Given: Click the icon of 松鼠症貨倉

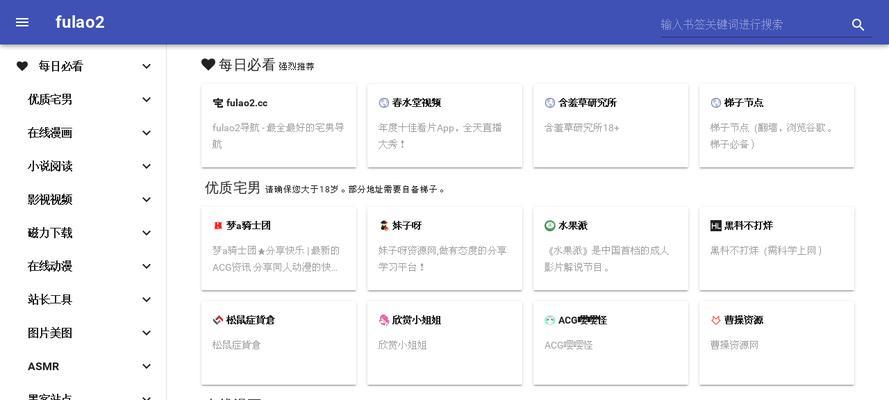Looking at the screenshot, I should (218, 320).
